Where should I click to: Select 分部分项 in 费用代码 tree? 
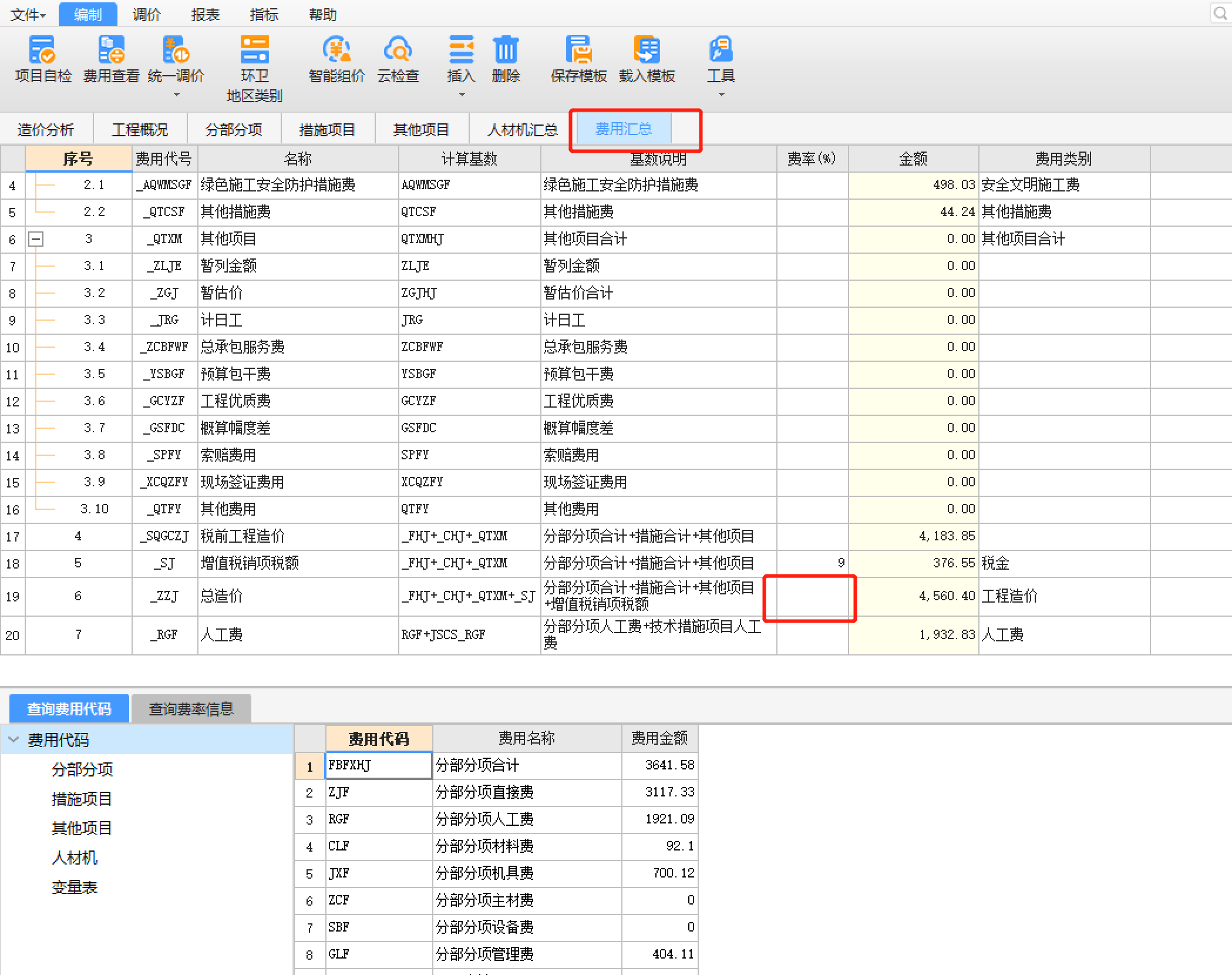pos(82,769)
